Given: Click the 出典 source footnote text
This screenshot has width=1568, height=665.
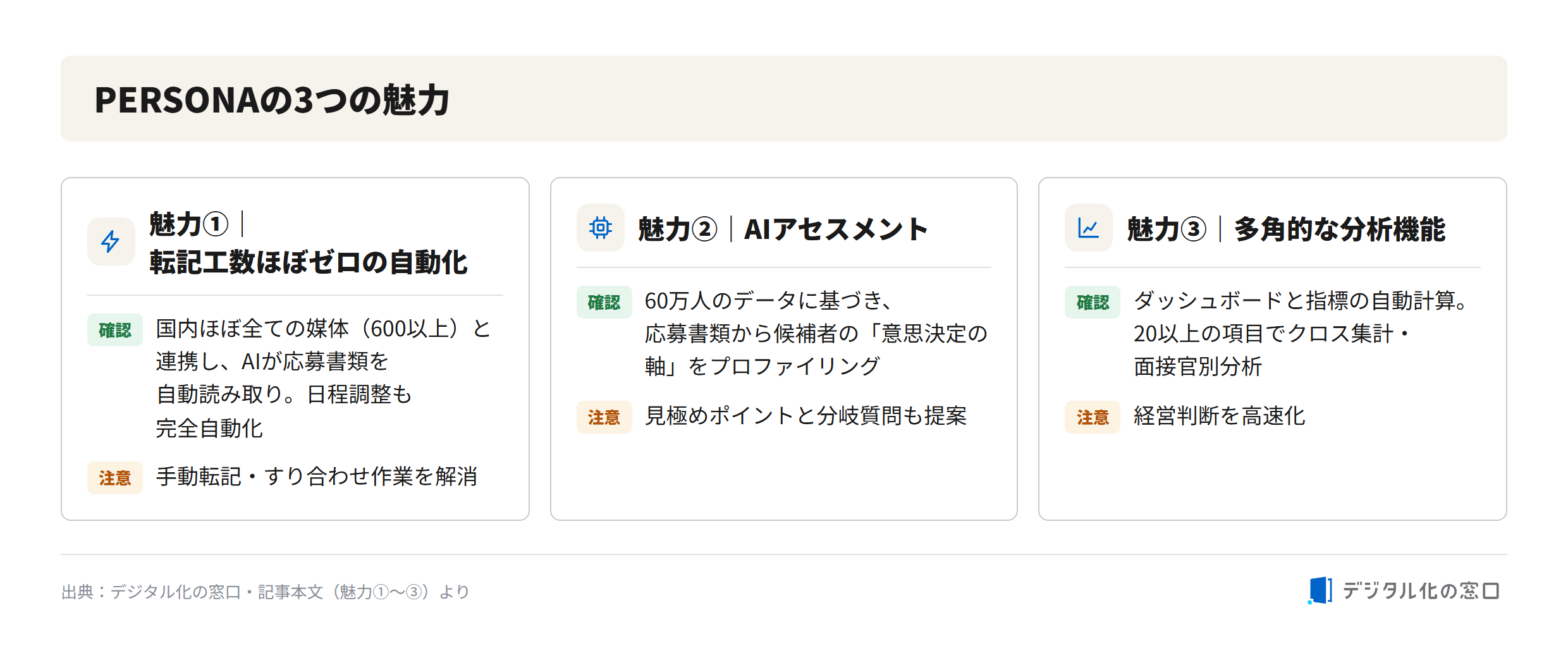Looking at the screenshot, I should point(266,592).
